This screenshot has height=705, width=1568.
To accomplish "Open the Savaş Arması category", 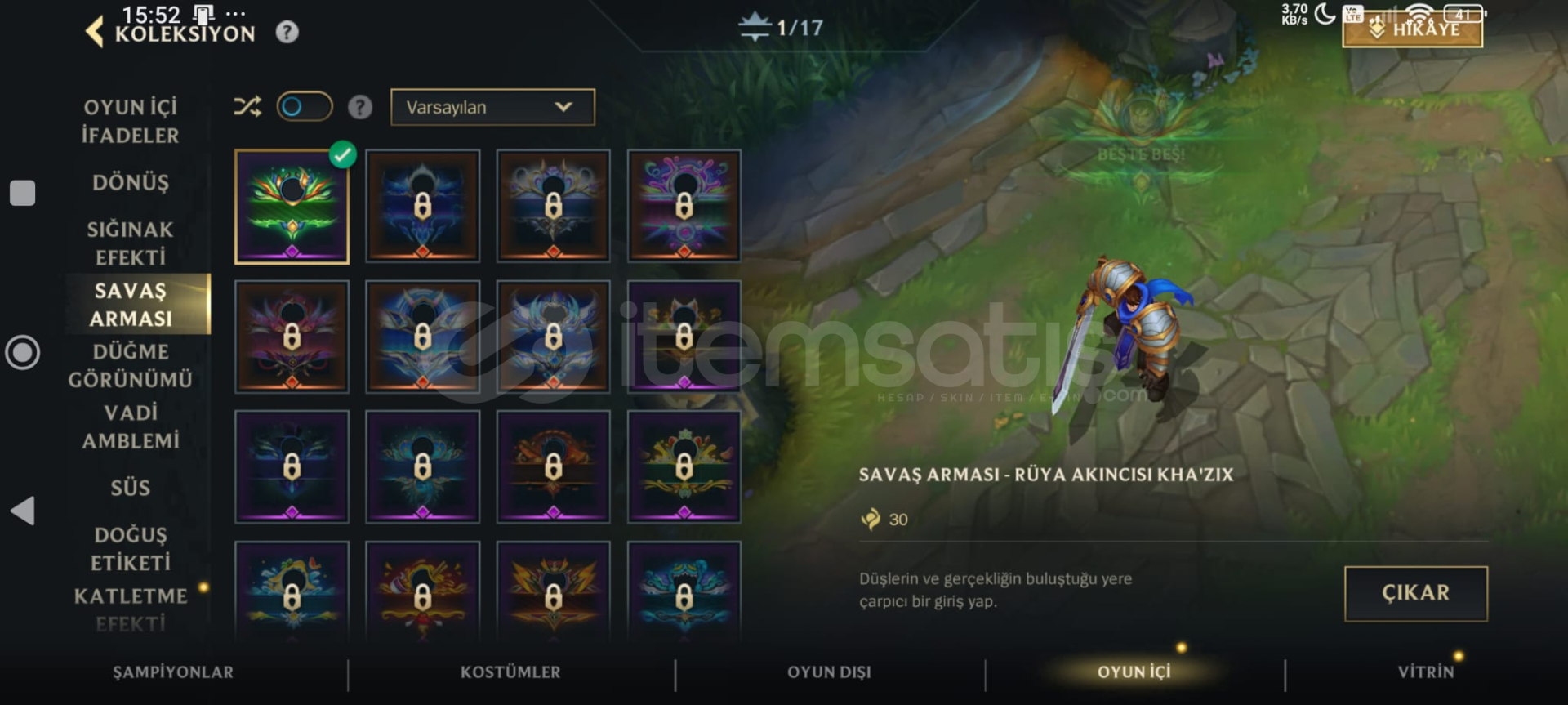I will (x=131, y=305).
